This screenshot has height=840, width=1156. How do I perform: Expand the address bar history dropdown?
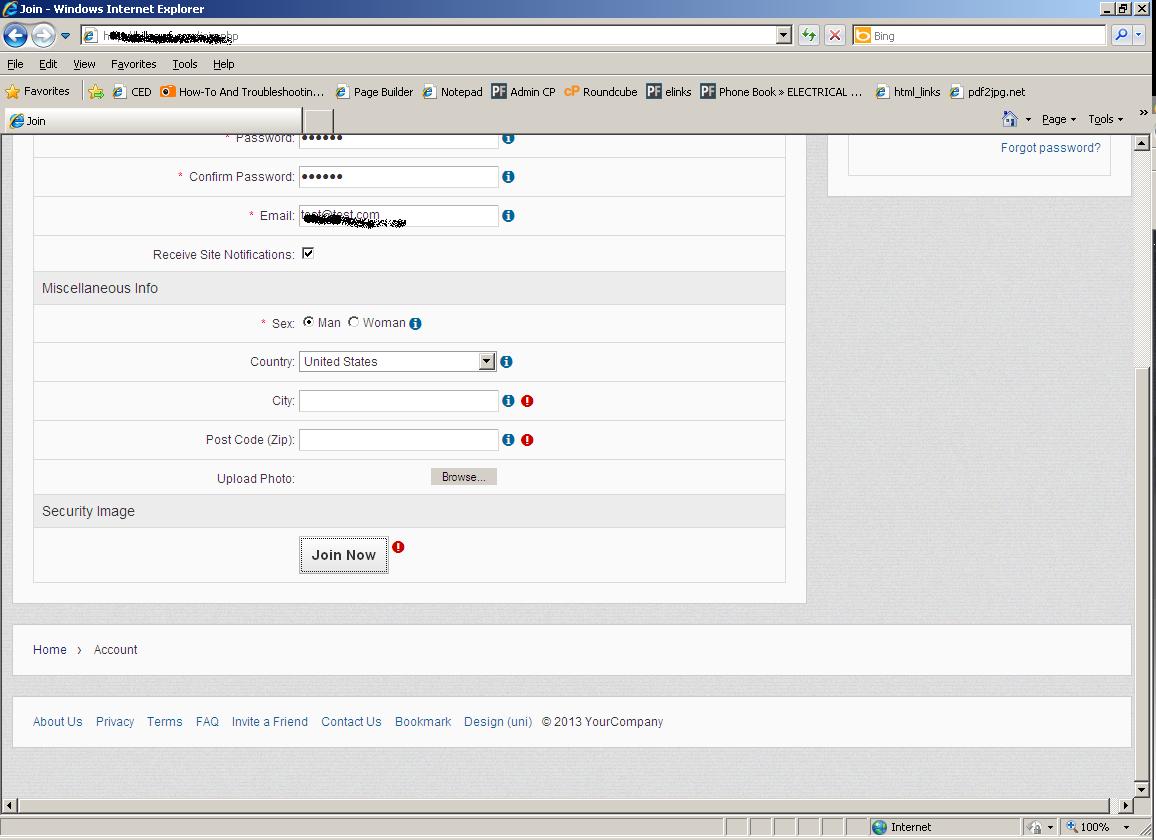tap(783, 35)
